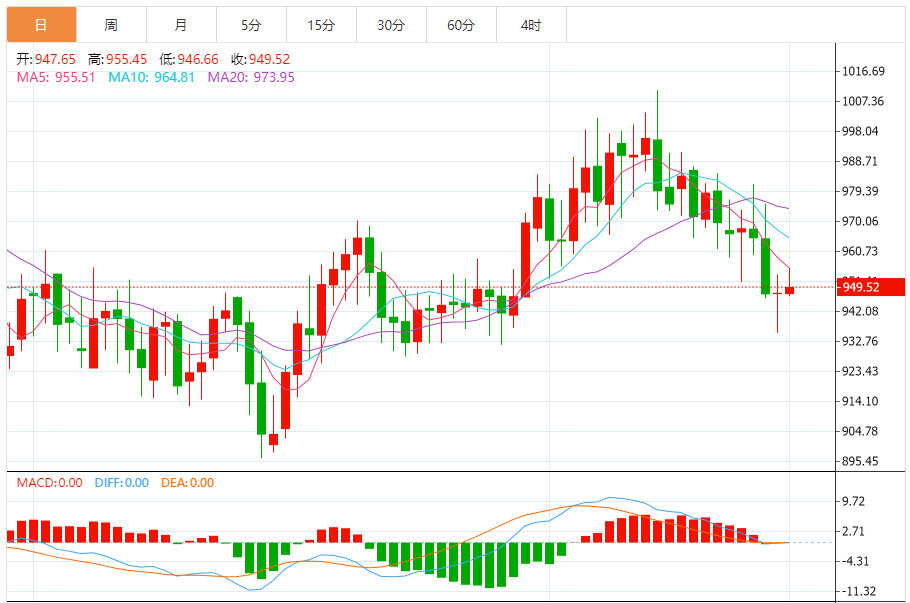The image size is (910, 603).
Task: Click the latest red candlestick at chart's right edge
Action: [x=789, y=290]
